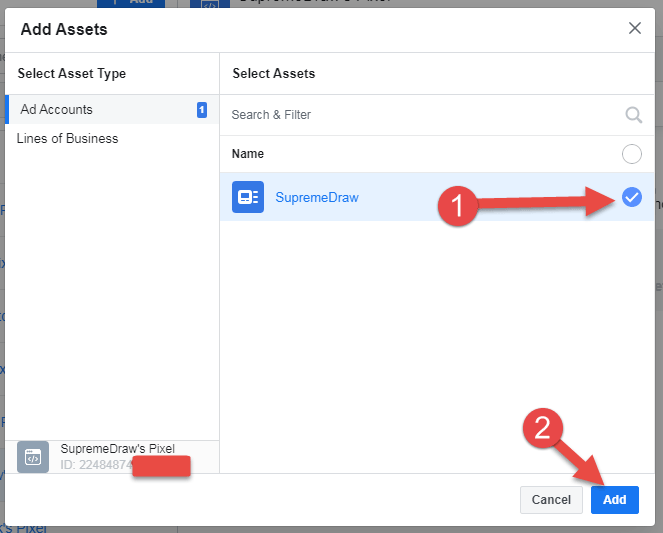663x533 pixels.
Task: Click the Cancel button
Action: click(x=551, y=500)
